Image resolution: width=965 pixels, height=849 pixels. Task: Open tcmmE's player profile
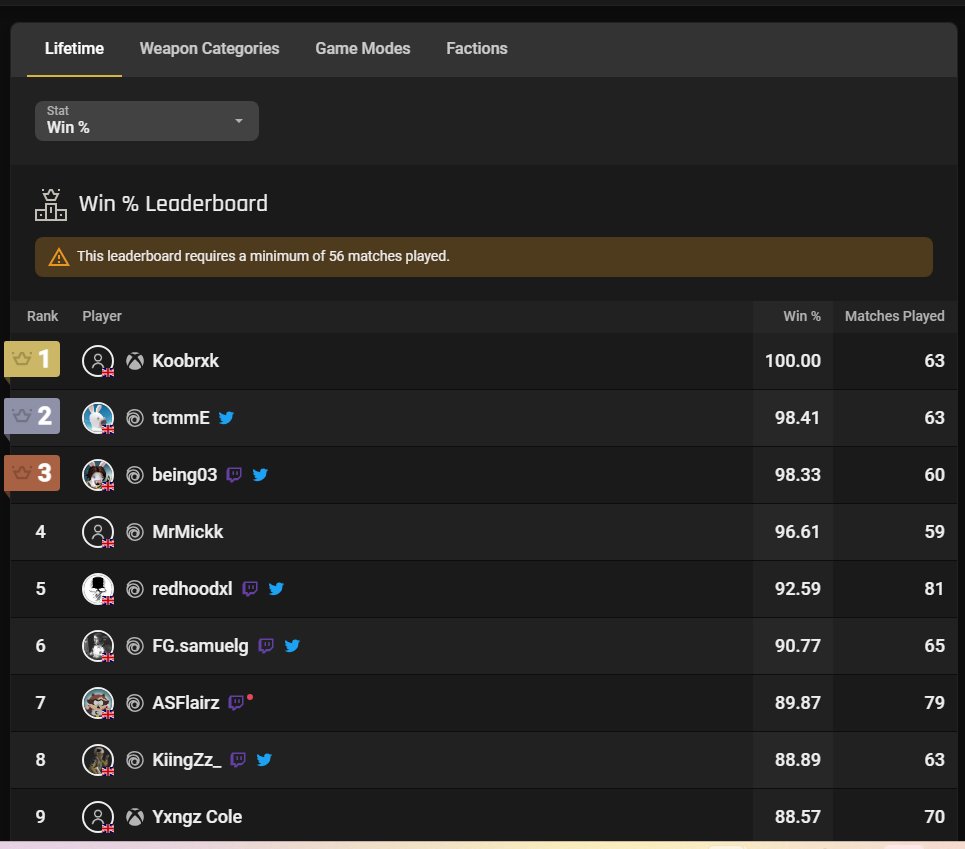tap(180, 418)
